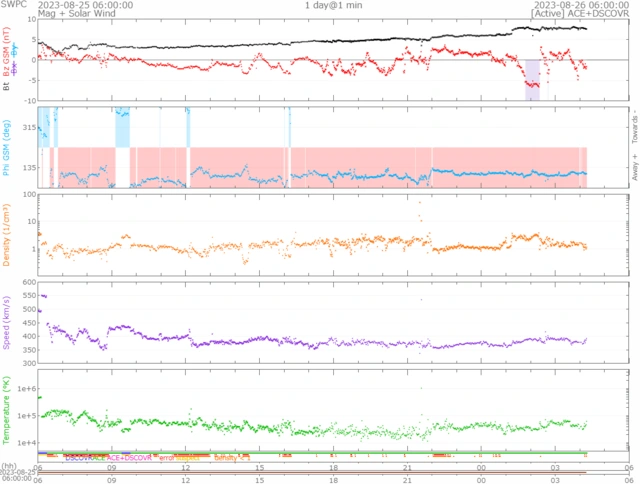
Task: Click the 315 tick on Phi axis
Action: click(26, 128)
